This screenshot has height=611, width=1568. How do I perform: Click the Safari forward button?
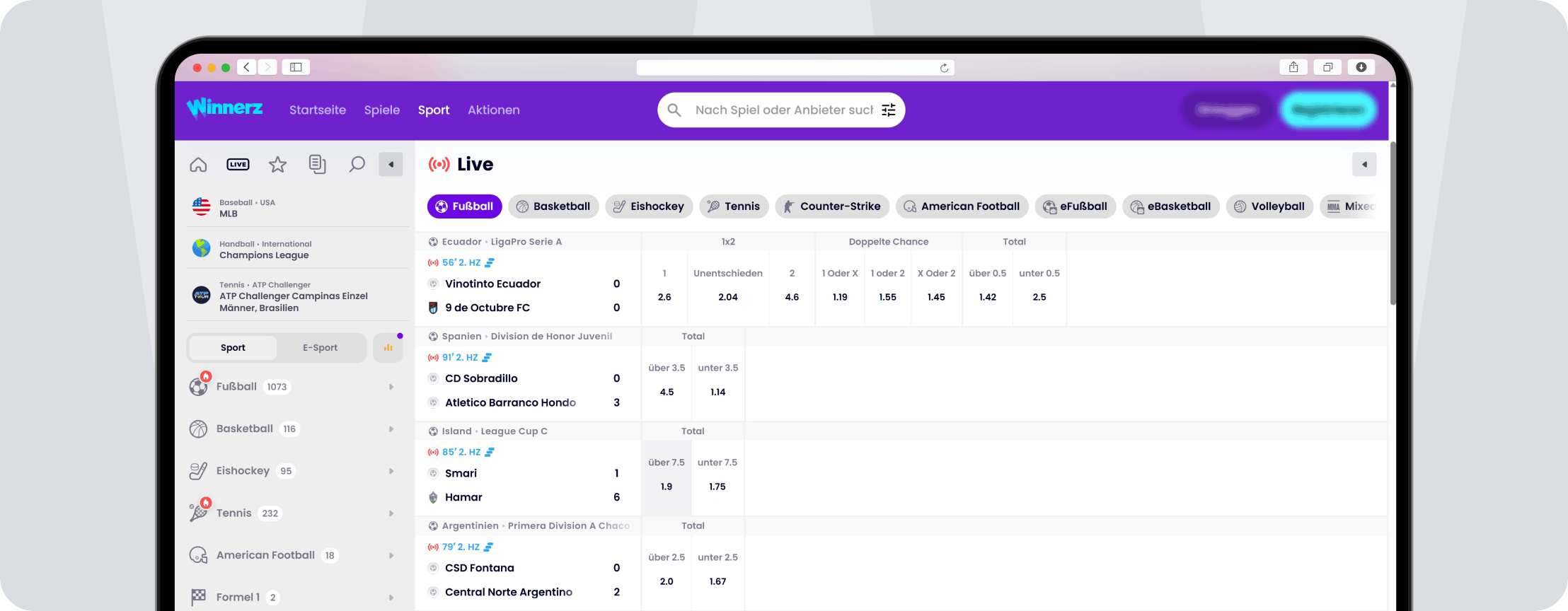267,67
